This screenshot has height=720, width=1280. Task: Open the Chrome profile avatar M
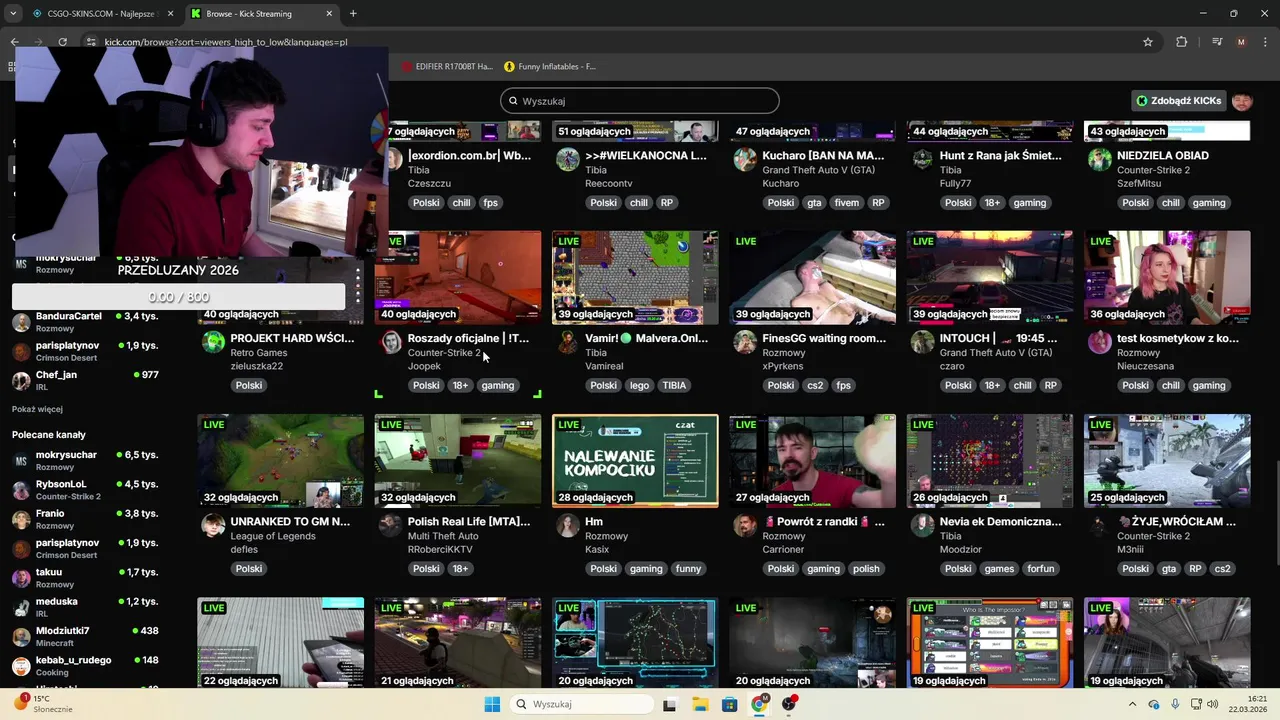tap(1241, 42)
